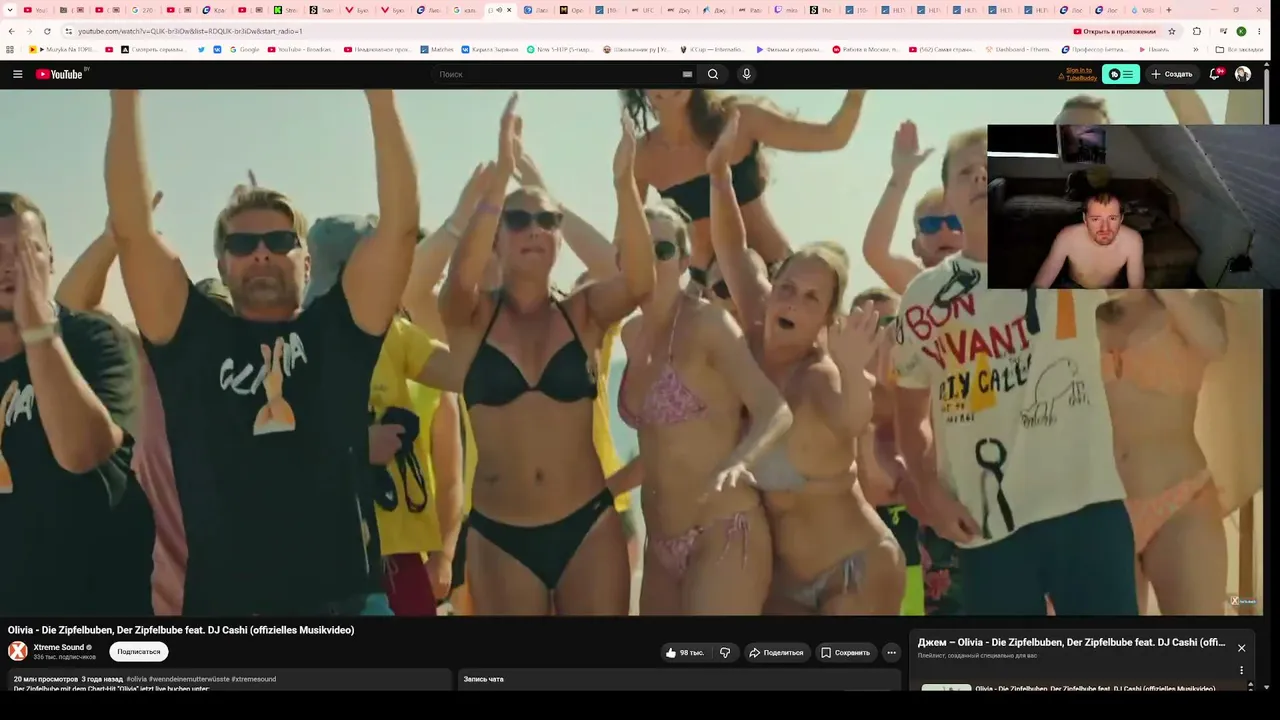This screenshot has height=720, width=1280.
Task: Open the Работа в Москве bookmark
Action: pyautogui.click(x=865, y=49)
